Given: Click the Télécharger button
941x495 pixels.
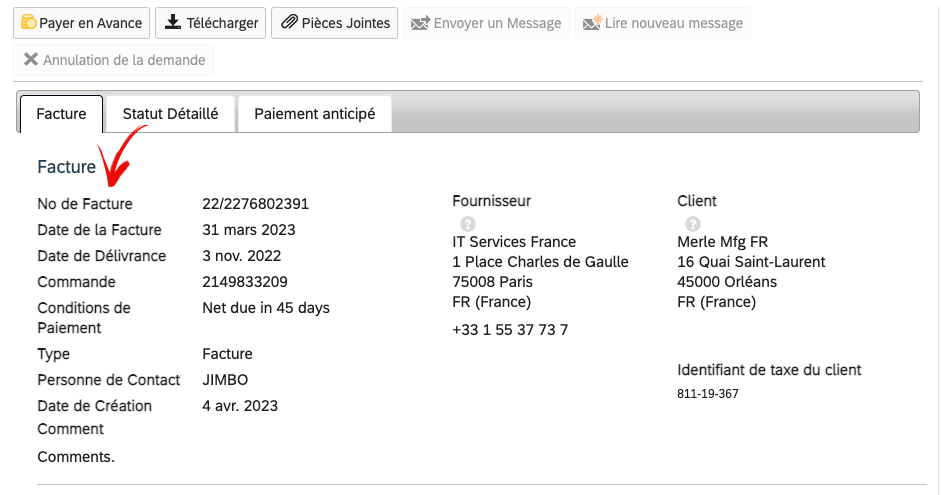Looking at the screenshot, I should [x=211, y=23].
